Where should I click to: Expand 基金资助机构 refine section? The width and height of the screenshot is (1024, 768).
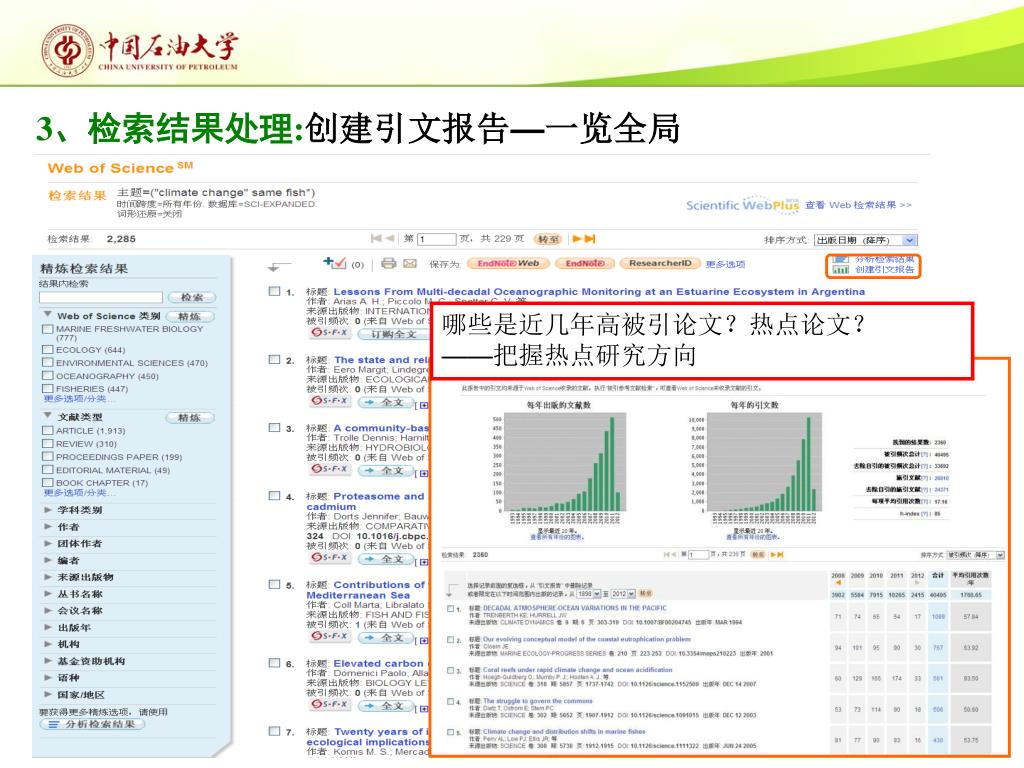coord(48,661)
